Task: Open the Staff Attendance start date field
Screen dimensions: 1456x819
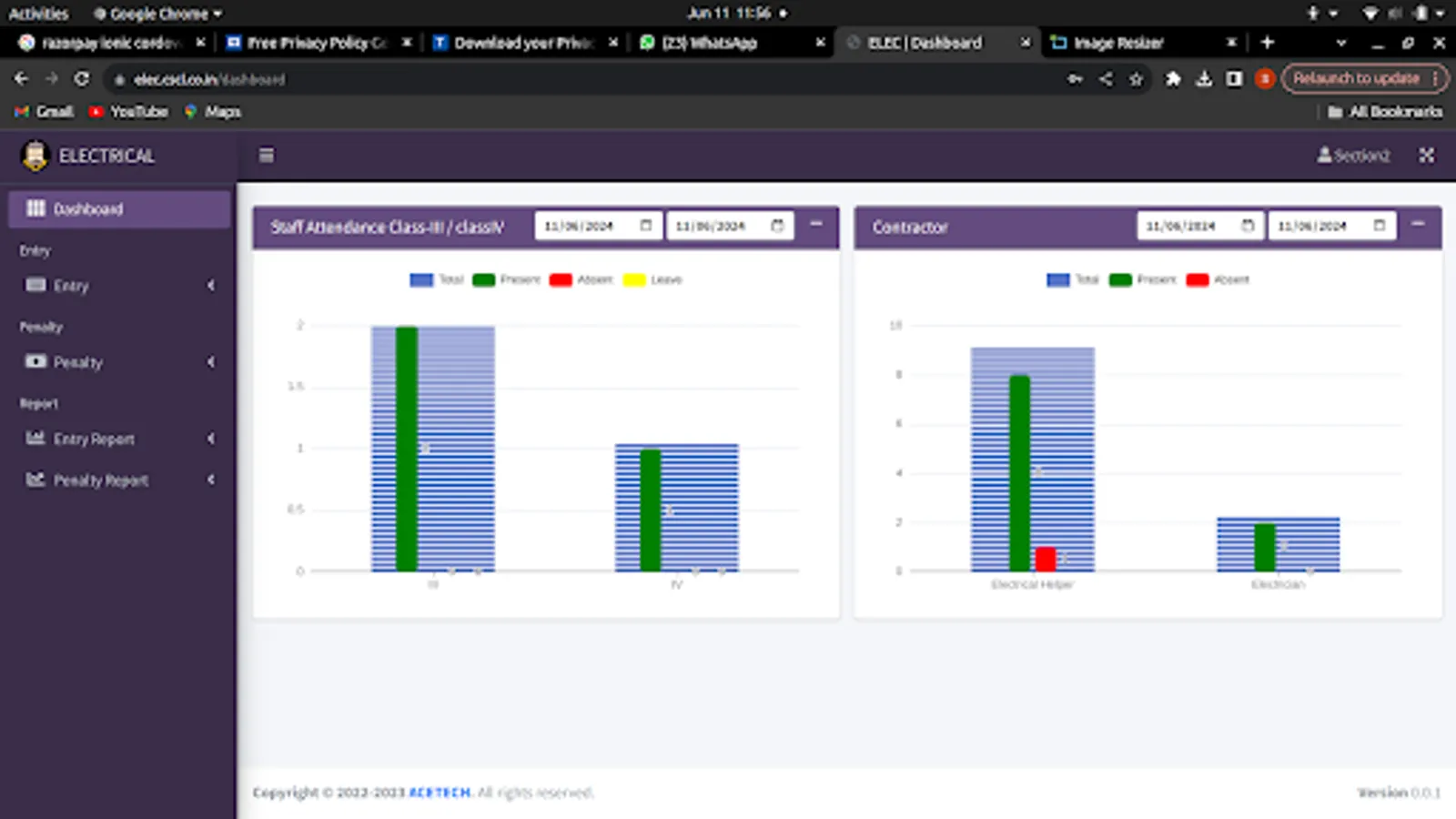Action: [x=598, y=226]
